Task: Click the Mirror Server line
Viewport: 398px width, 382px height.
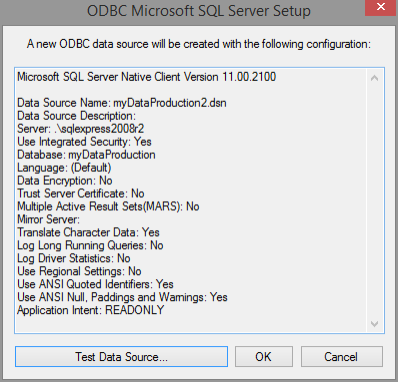Action: coord(49,219)
